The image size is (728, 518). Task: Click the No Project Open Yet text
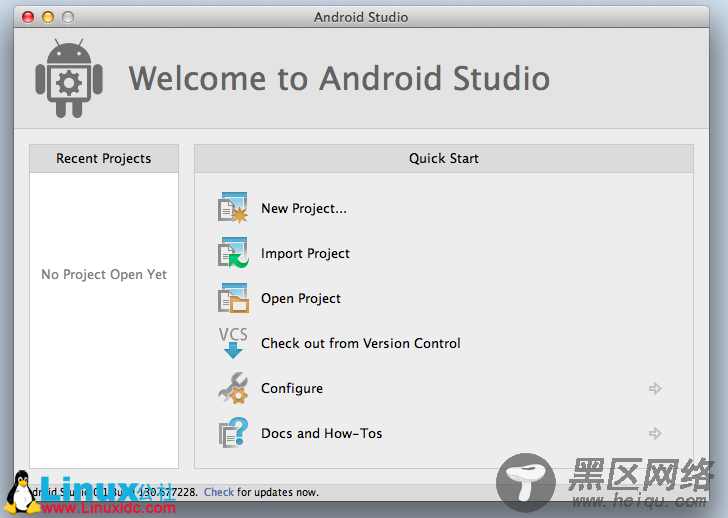click(x=104, y=274)
